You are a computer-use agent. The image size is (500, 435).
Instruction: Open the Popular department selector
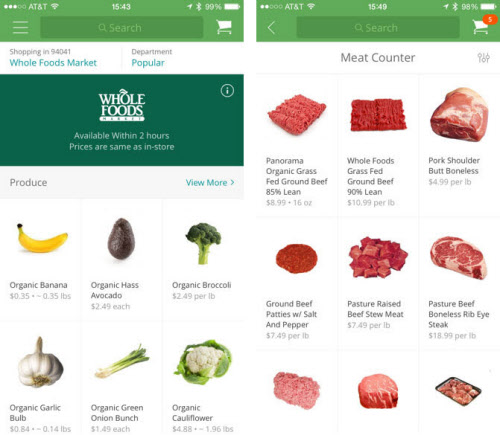pos(148,63)
